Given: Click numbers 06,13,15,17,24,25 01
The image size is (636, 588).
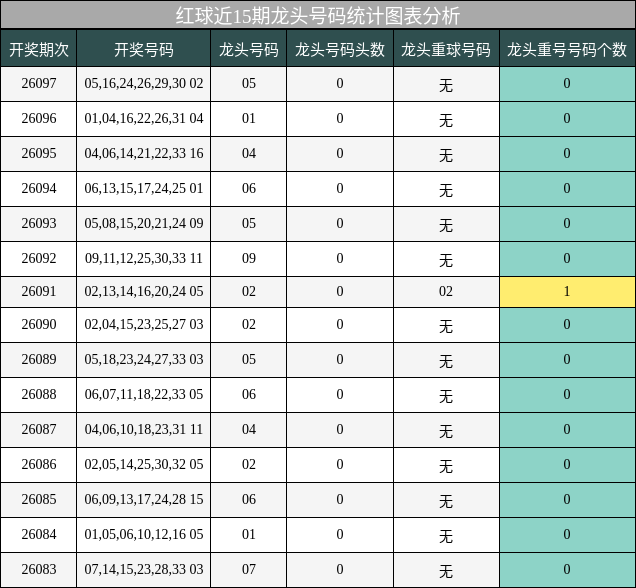Looking at the screenshot, I should [x=144, y=189].
